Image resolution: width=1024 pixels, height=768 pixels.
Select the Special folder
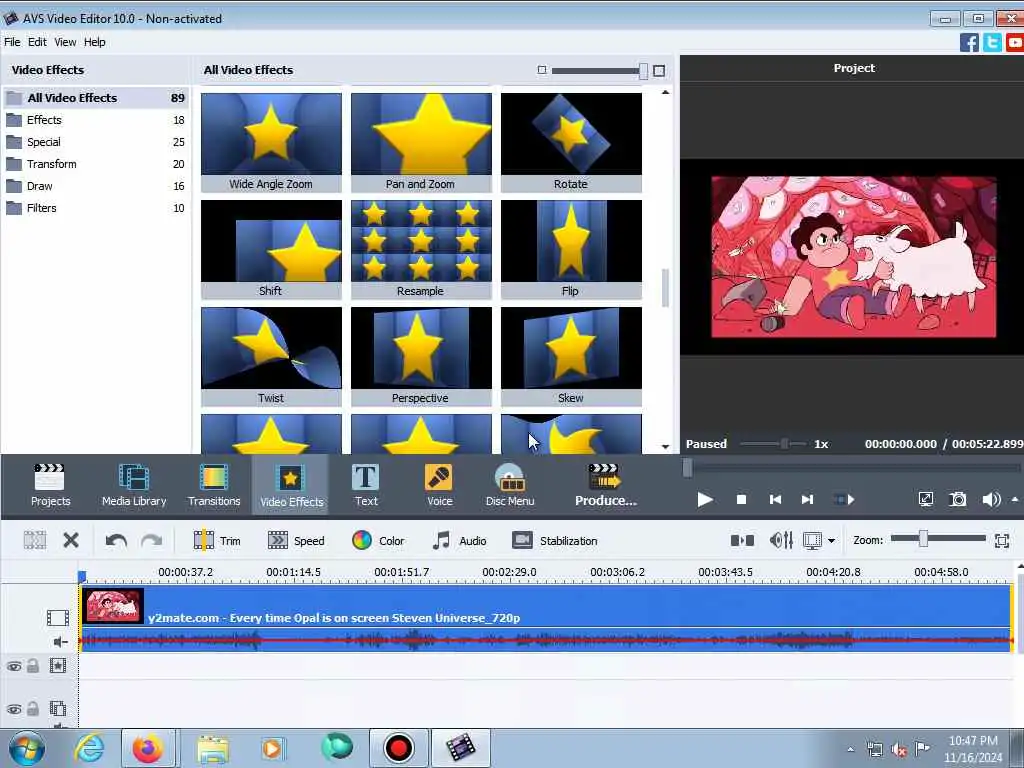point(95,142)
